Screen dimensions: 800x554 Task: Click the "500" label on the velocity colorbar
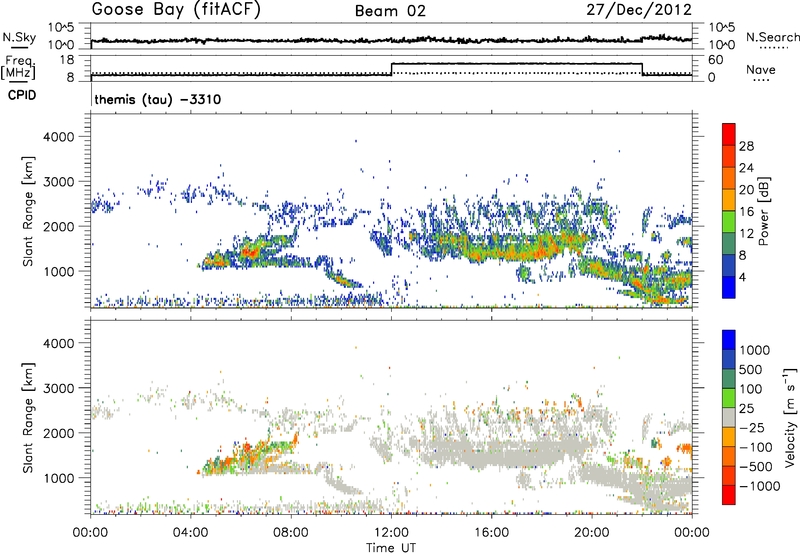point(751,370)
